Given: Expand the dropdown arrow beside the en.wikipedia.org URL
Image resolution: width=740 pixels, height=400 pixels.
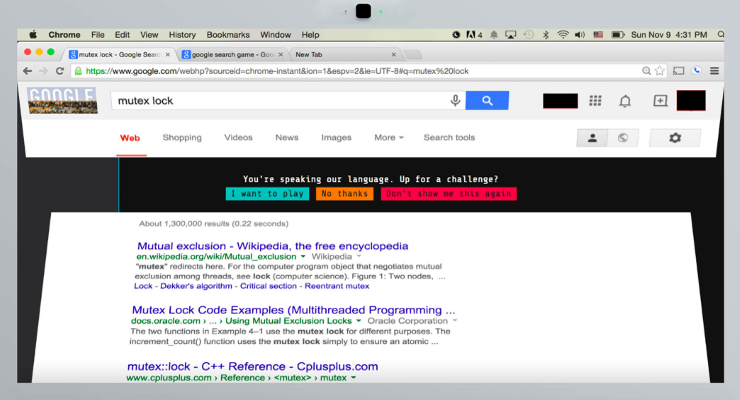Looking at the screenshot, I should pyautogui.click(x=303, y=257).
